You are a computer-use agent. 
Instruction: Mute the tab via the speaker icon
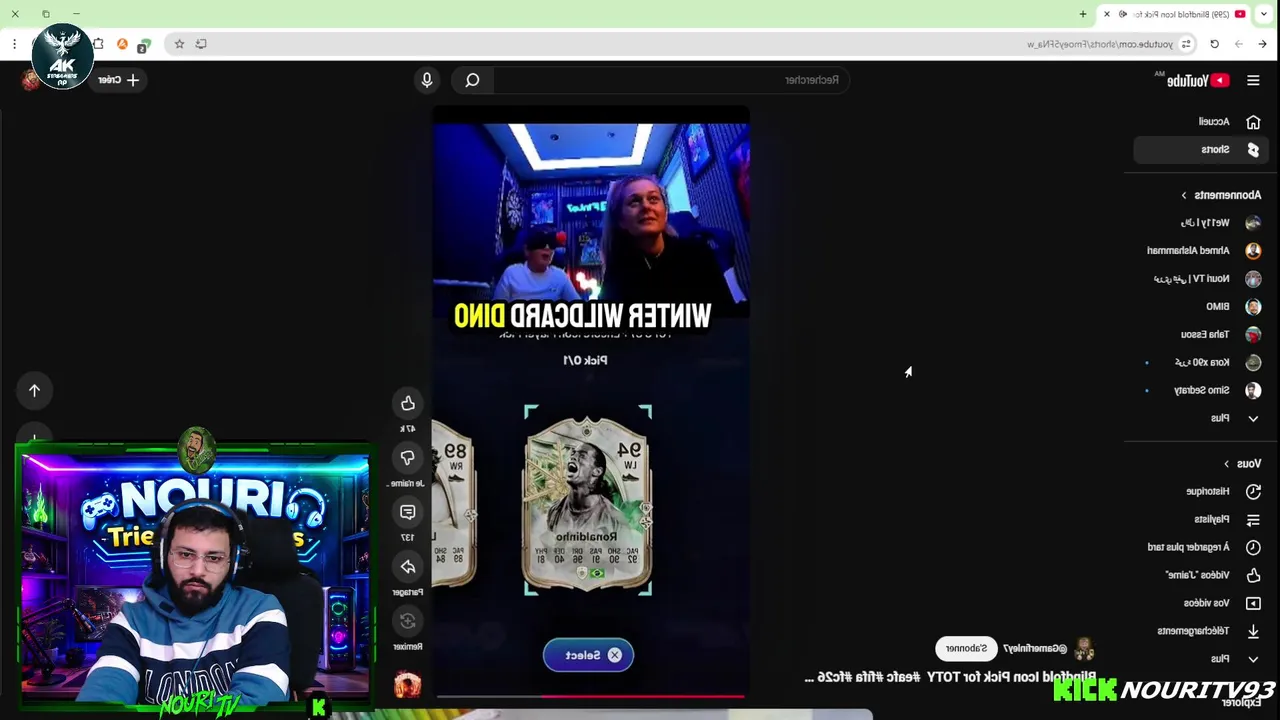point(1123,14)
